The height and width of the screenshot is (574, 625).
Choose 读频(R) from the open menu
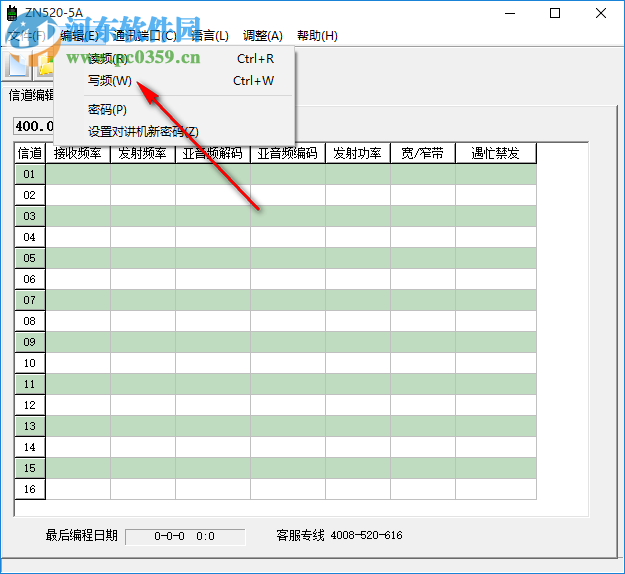174,59
